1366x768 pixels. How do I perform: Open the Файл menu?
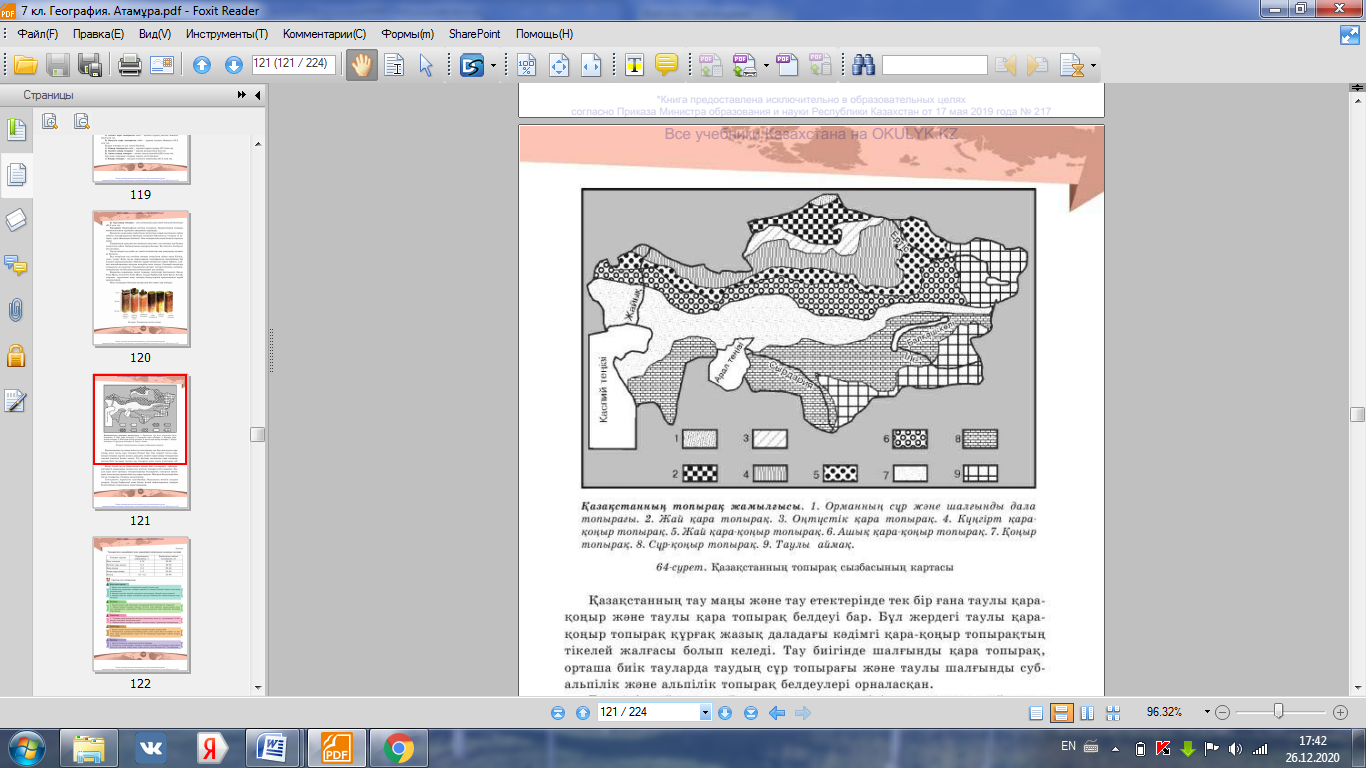(x=38, y=33)
